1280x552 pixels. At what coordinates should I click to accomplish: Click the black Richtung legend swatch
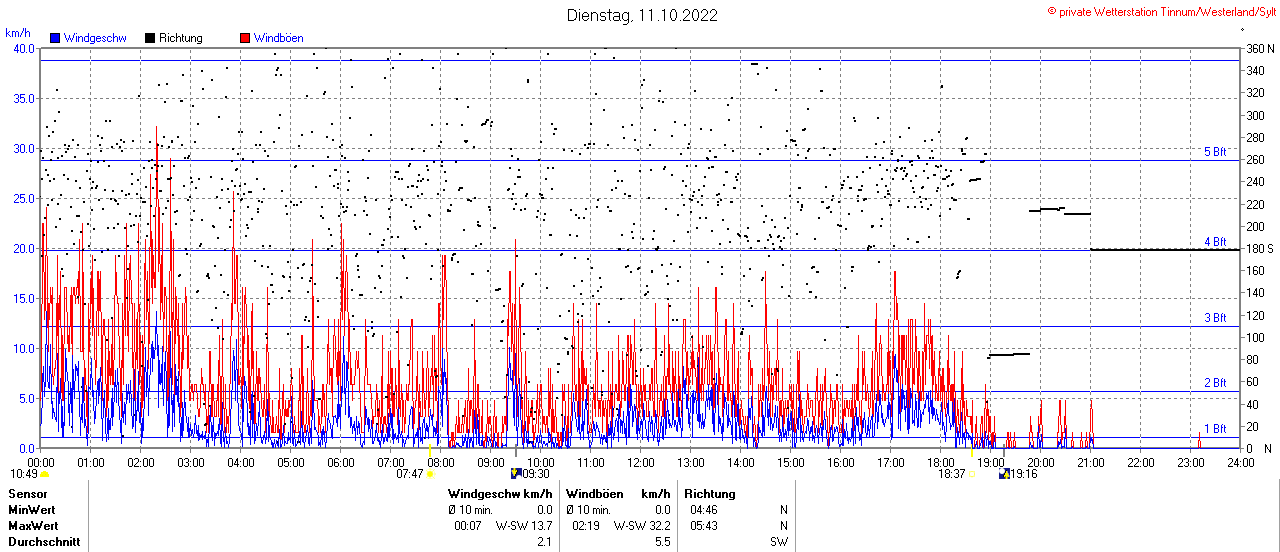pos(150,38)
